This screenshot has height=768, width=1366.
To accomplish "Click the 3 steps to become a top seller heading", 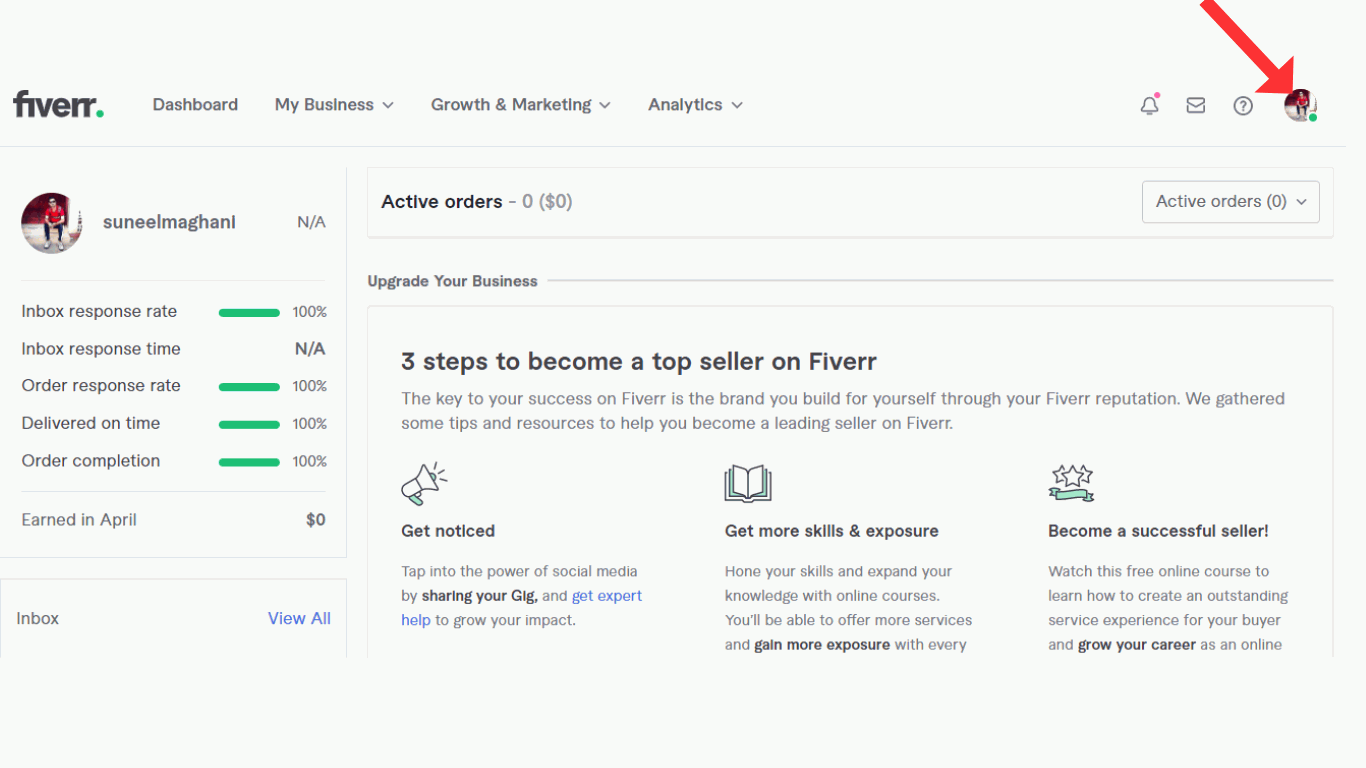I will (639, 361).
